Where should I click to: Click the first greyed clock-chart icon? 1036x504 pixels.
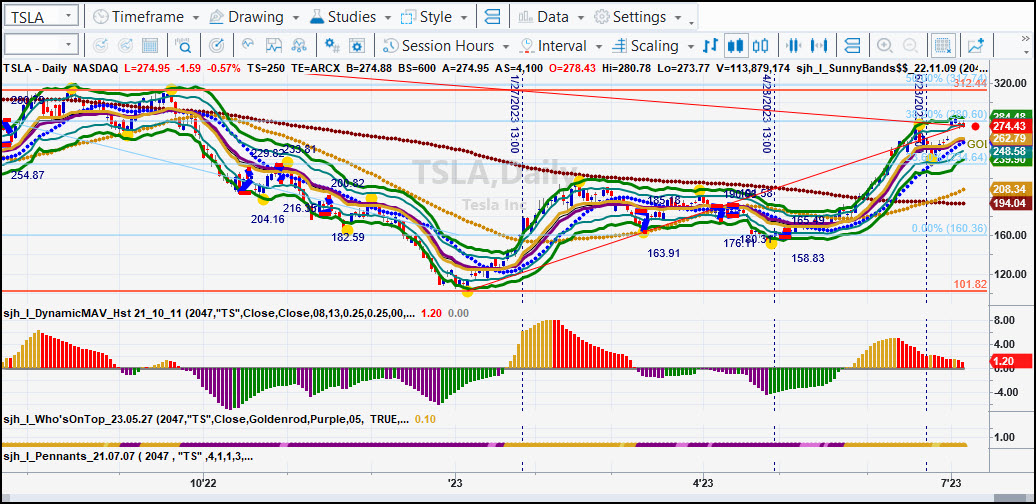tap(100, 46)
